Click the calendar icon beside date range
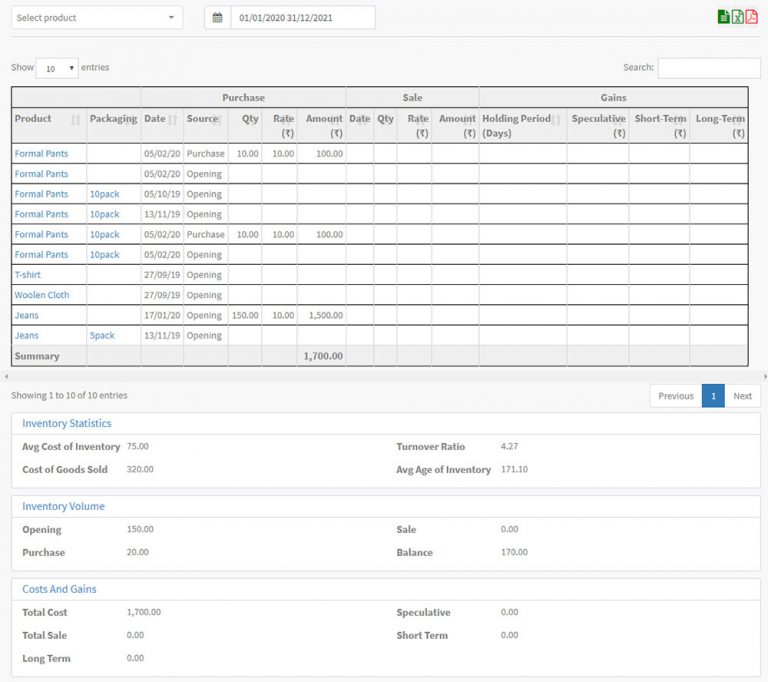 217,18
